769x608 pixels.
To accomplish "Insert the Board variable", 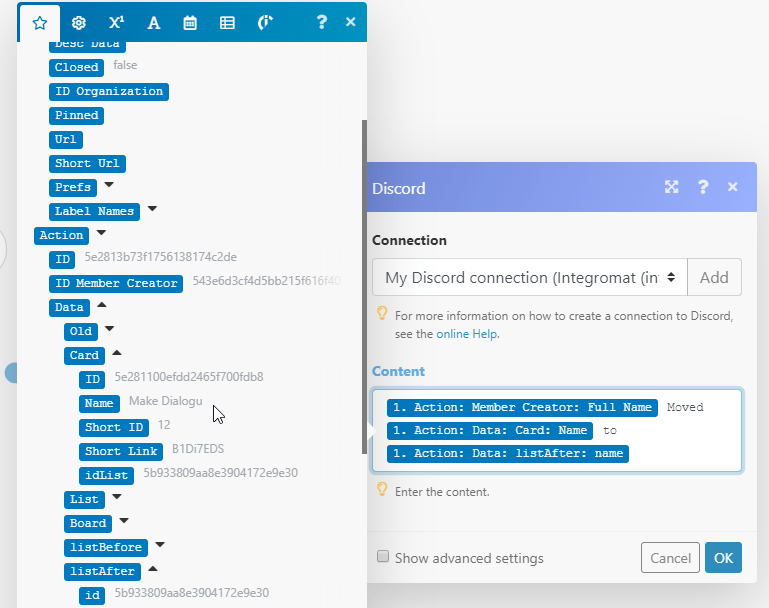I will pos(88,524).
